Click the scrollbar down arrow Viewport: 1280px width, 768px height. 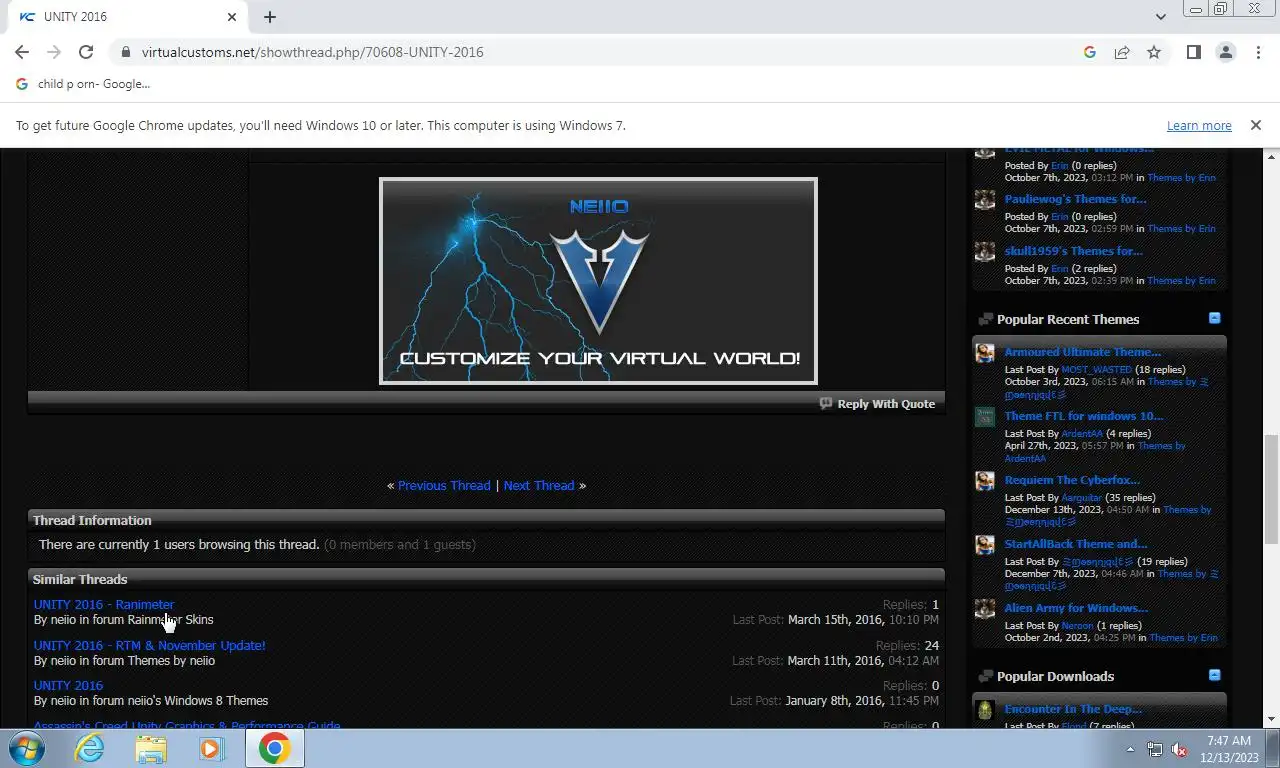point(1271,719)
